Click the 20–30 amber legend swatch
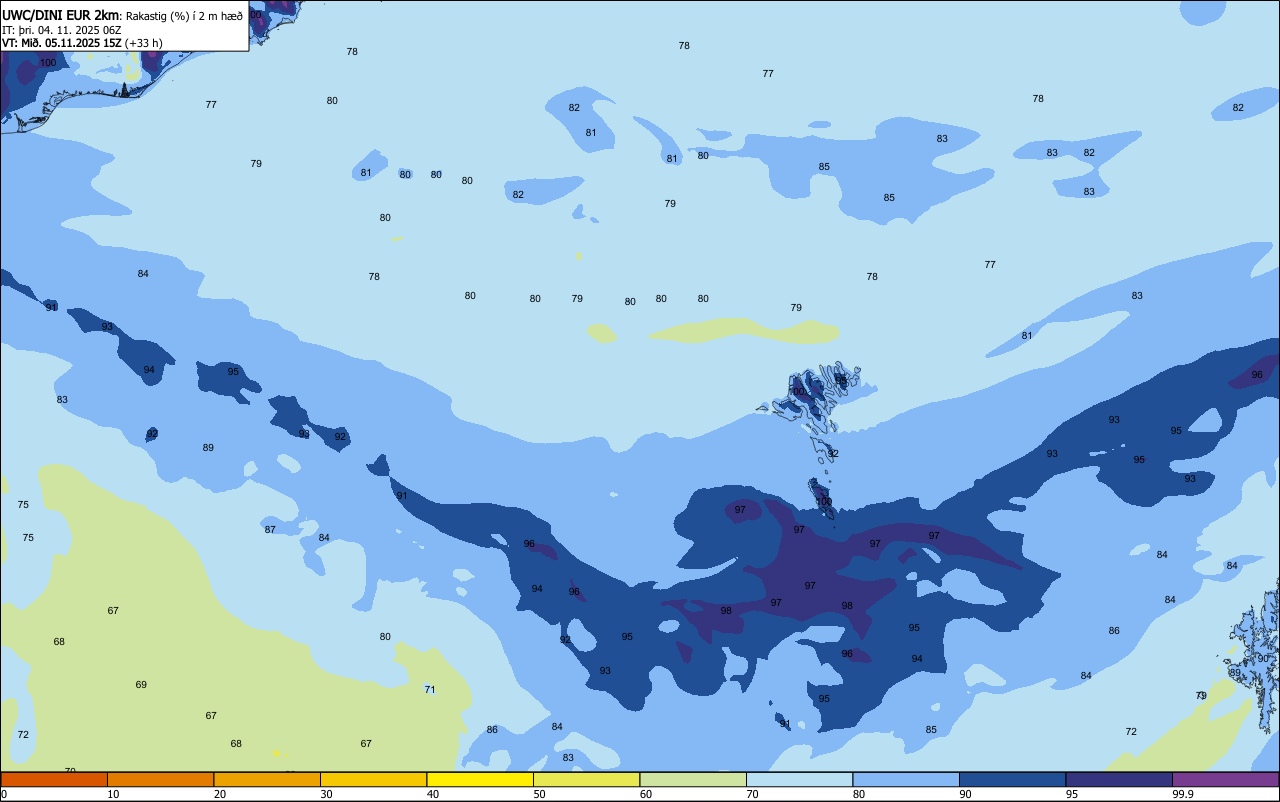Image resolution: width=1280 pixels, height=802 pixels. (267, 779)
